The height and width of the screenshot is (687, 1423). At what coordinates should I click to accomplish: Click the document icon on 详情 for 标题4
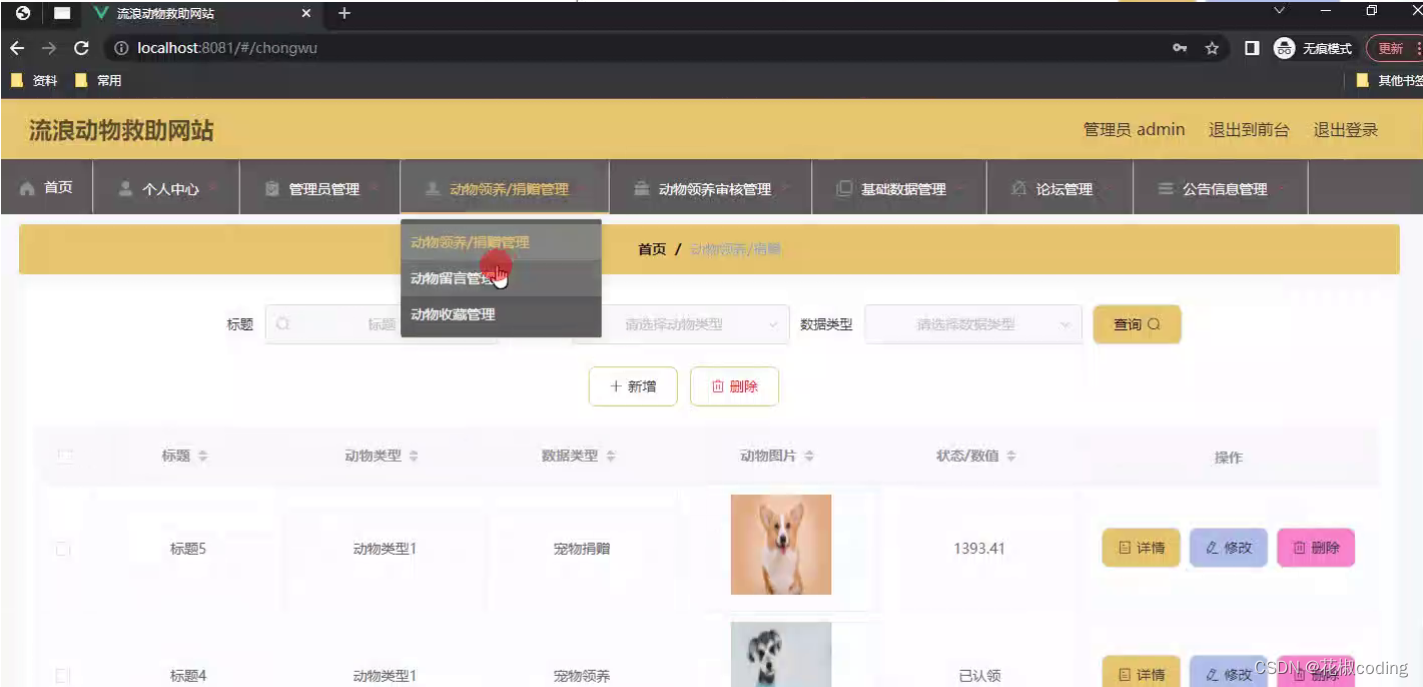1126,673
